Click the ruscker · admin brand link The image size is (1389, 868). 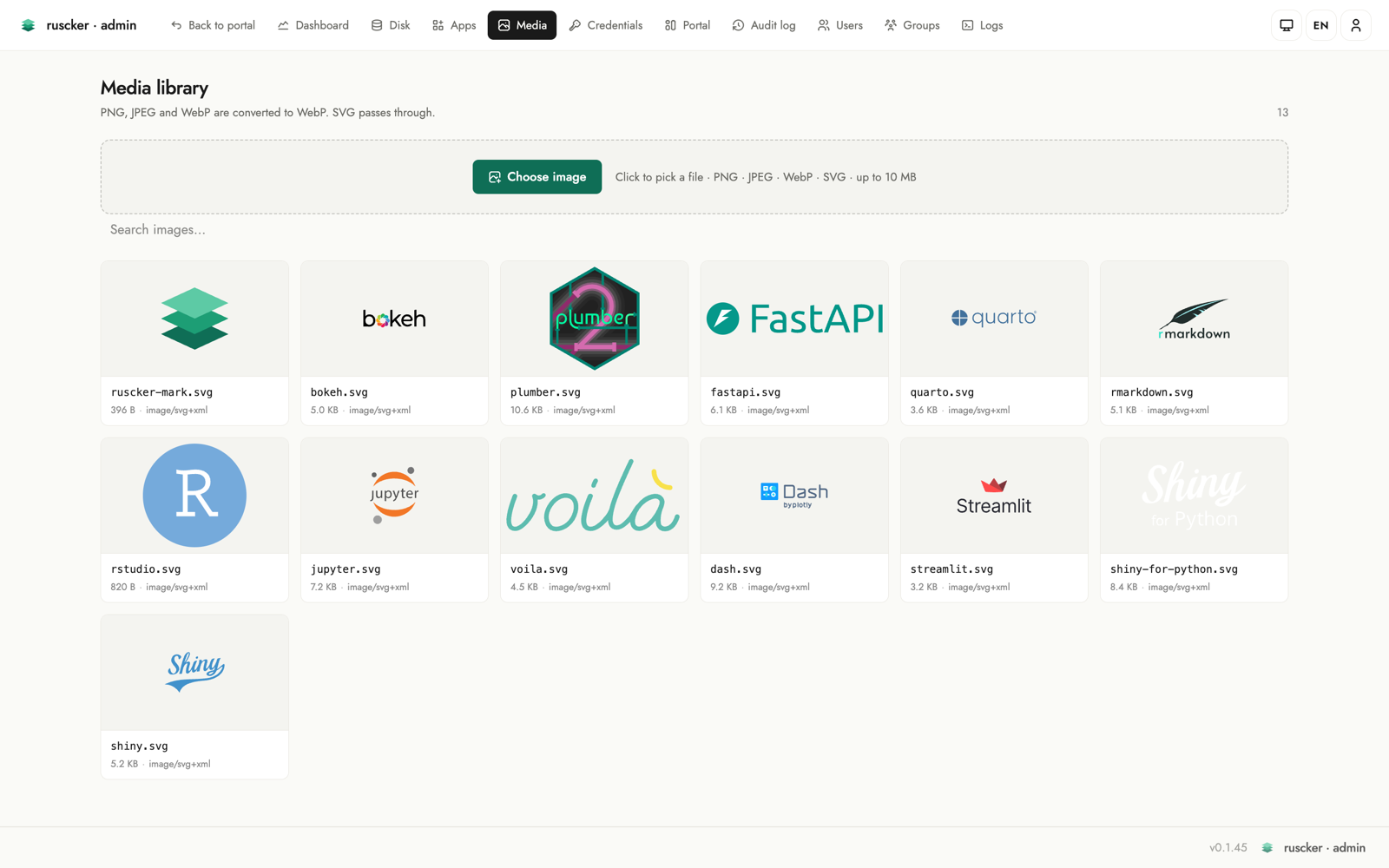(79, 25)
